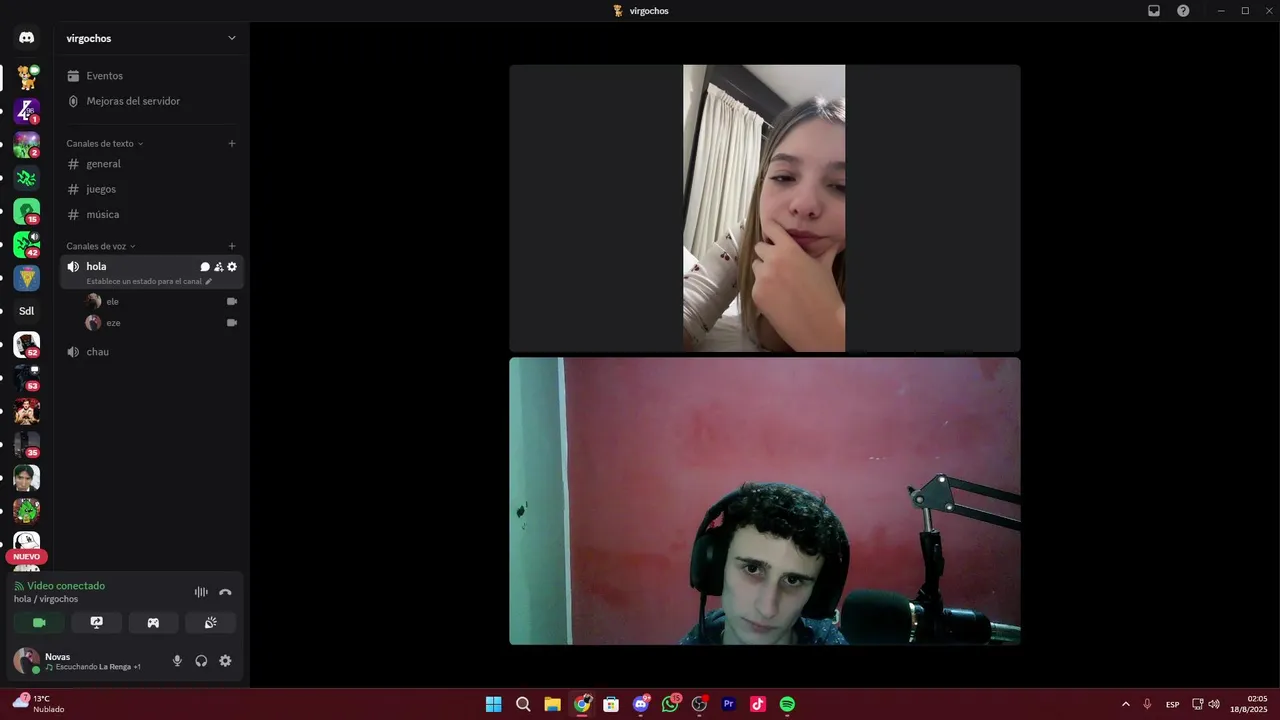This screenshot has height=720, width=1280.
Task: Start an activity with game controller icon
Action: [153, 622]
